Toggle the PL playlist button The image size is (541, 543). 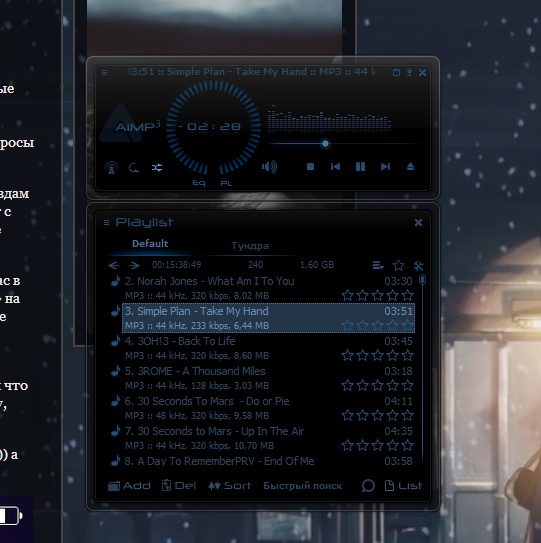coord(226,183)
